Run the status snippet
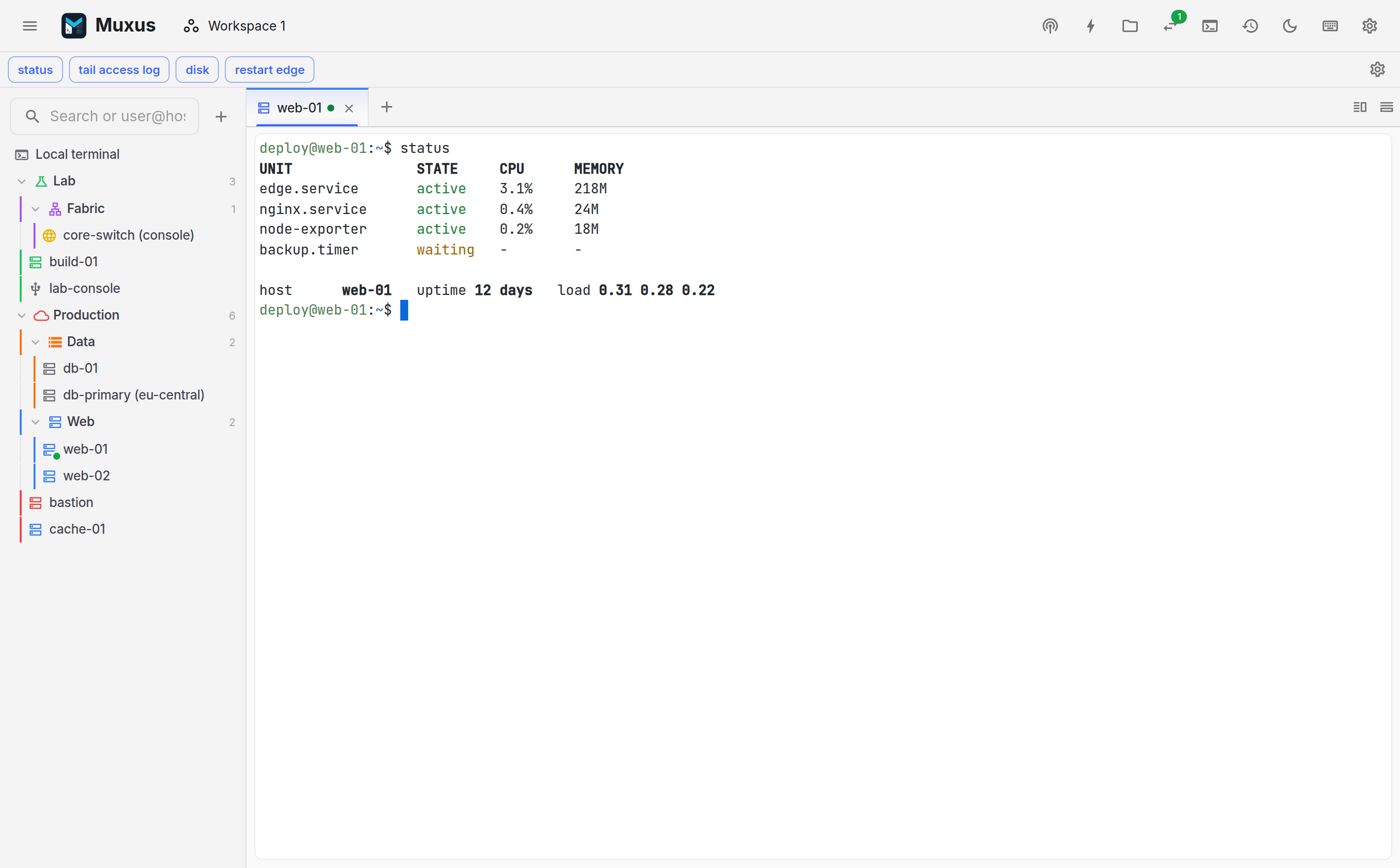 [x=35, y=70]
